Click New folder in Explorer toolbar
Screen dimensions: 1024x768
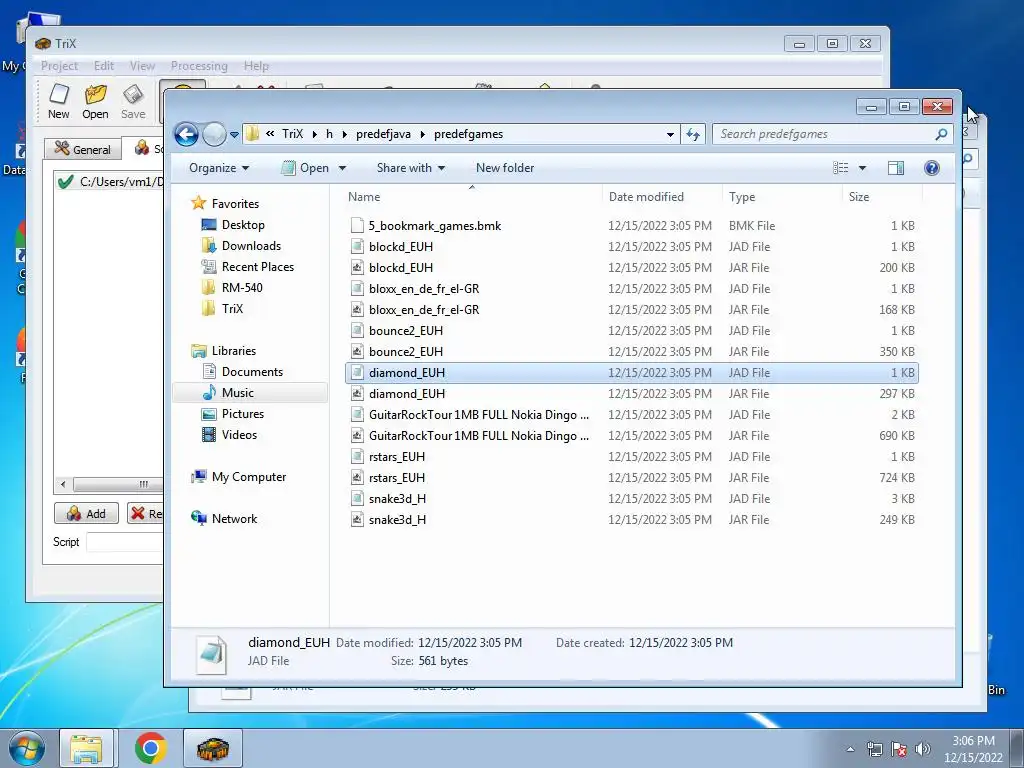tap(505, 168)
